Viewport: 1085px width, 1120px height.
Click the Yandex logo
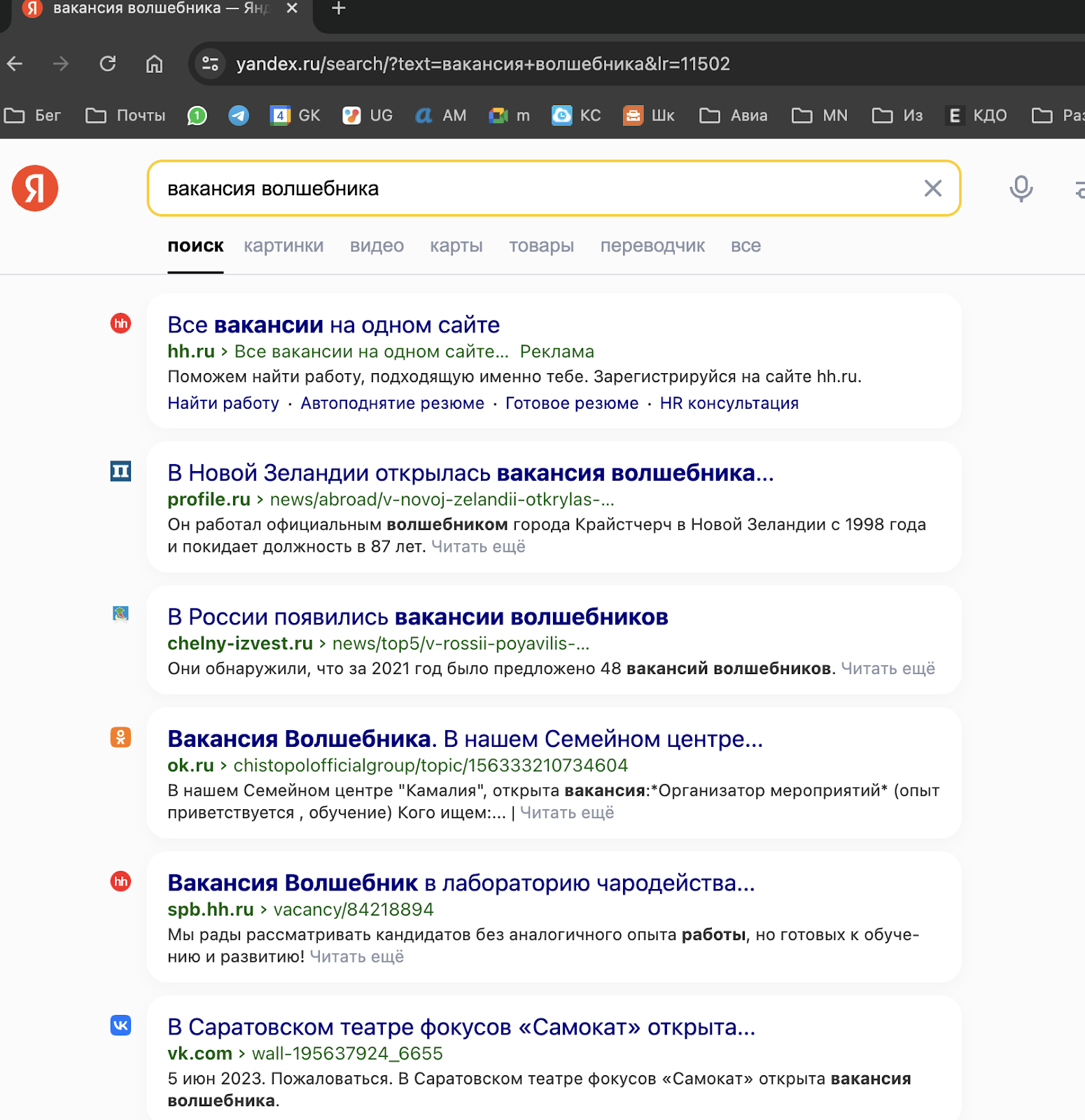tap(35, 188)
